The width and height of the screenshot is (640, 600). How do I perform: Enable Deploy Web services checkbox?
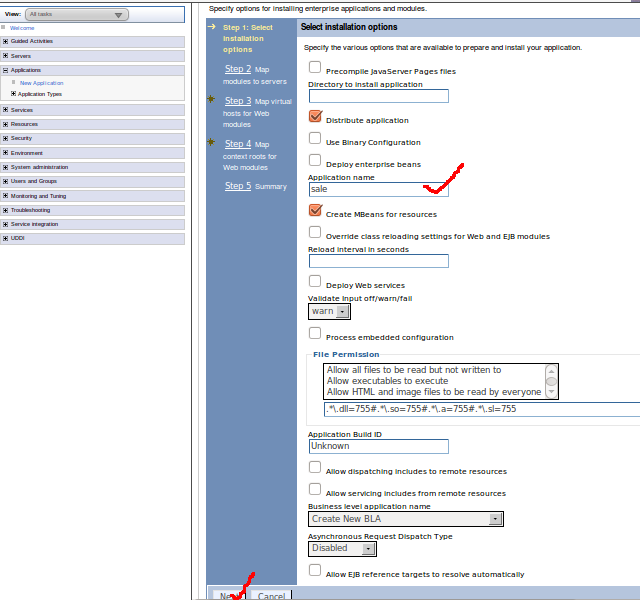click(x=315, y=281)
